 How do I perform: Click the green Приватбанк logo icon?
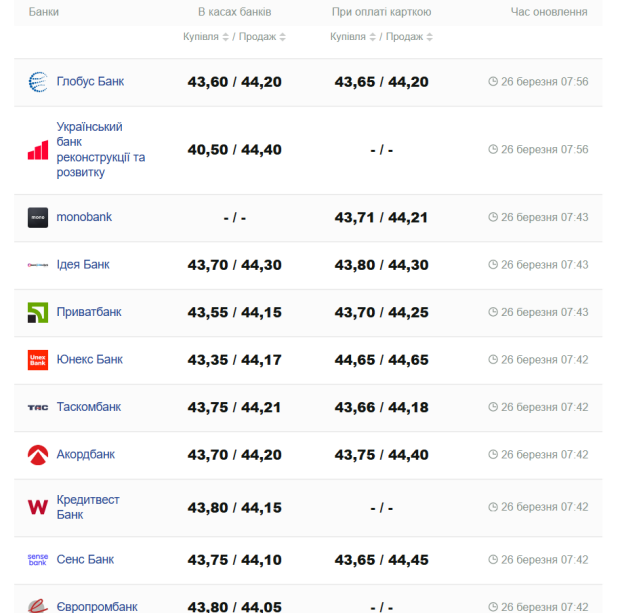pyautogui.click(x=38, y=312)
